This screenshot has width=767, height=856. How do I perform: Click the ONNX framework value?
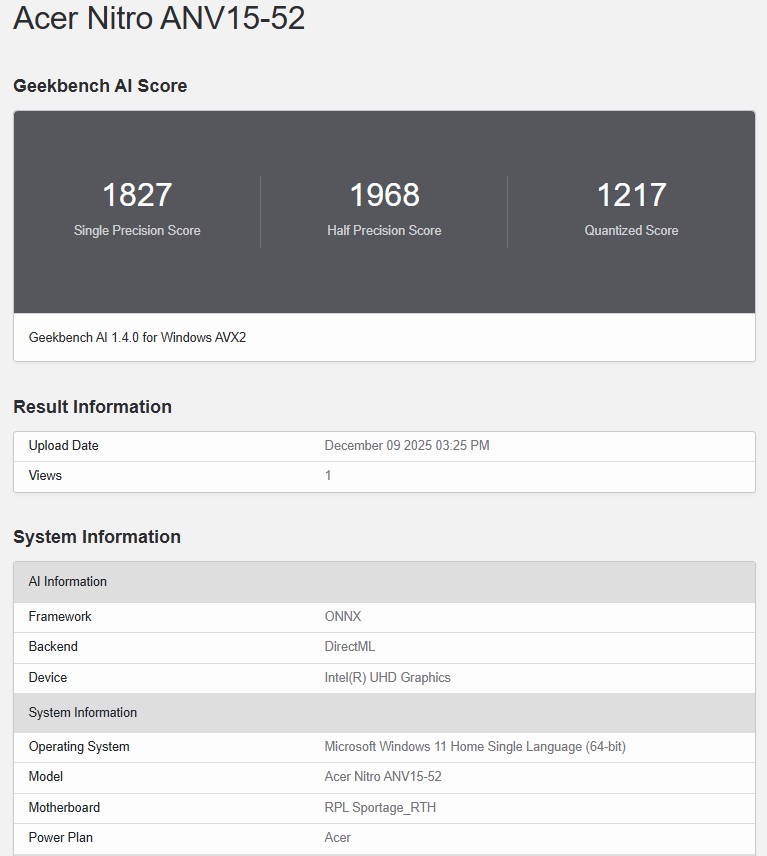coord(343,617)
